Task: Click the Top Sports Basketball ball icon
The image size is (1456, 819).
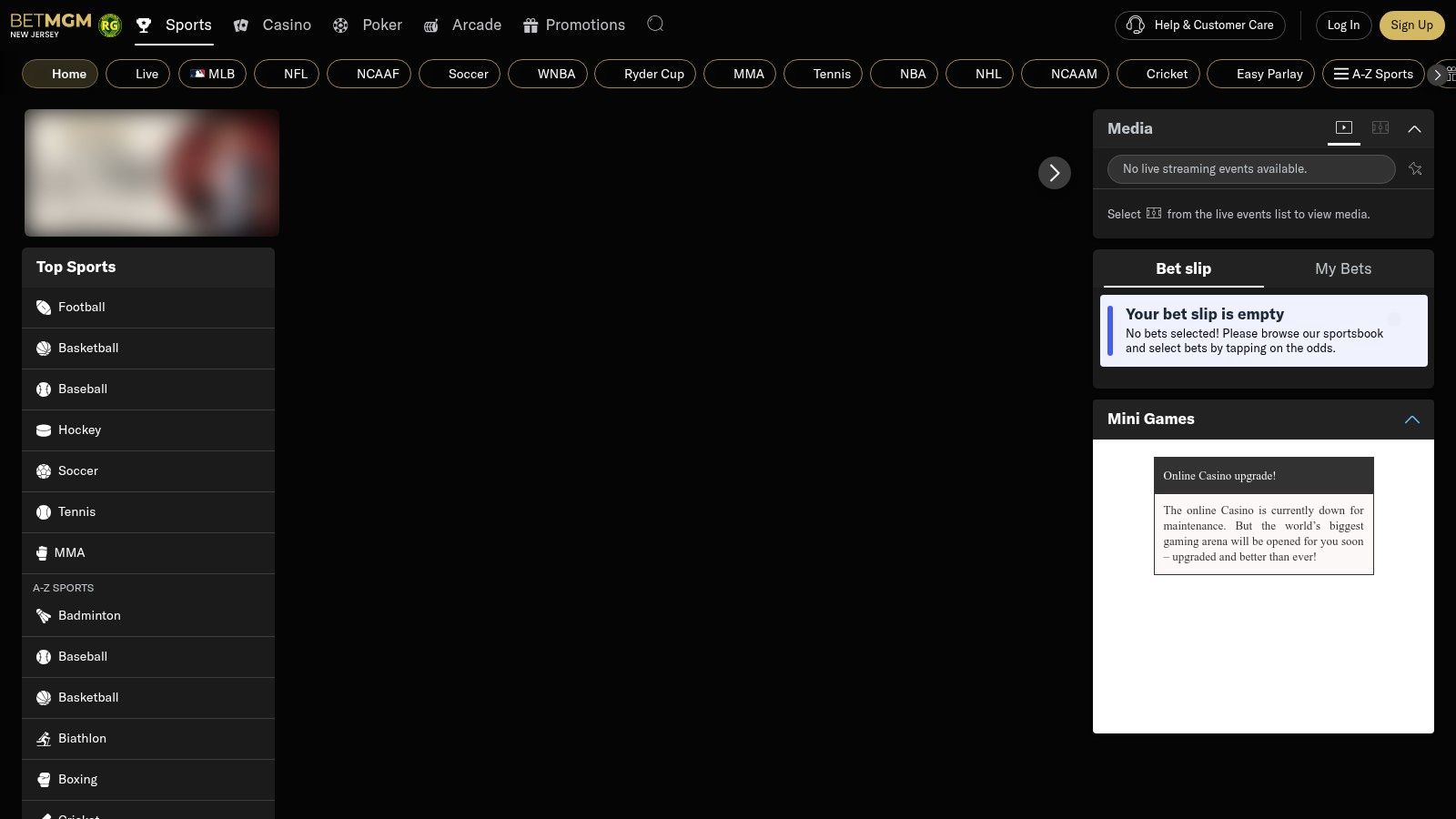Action: [x=44, y=349]
